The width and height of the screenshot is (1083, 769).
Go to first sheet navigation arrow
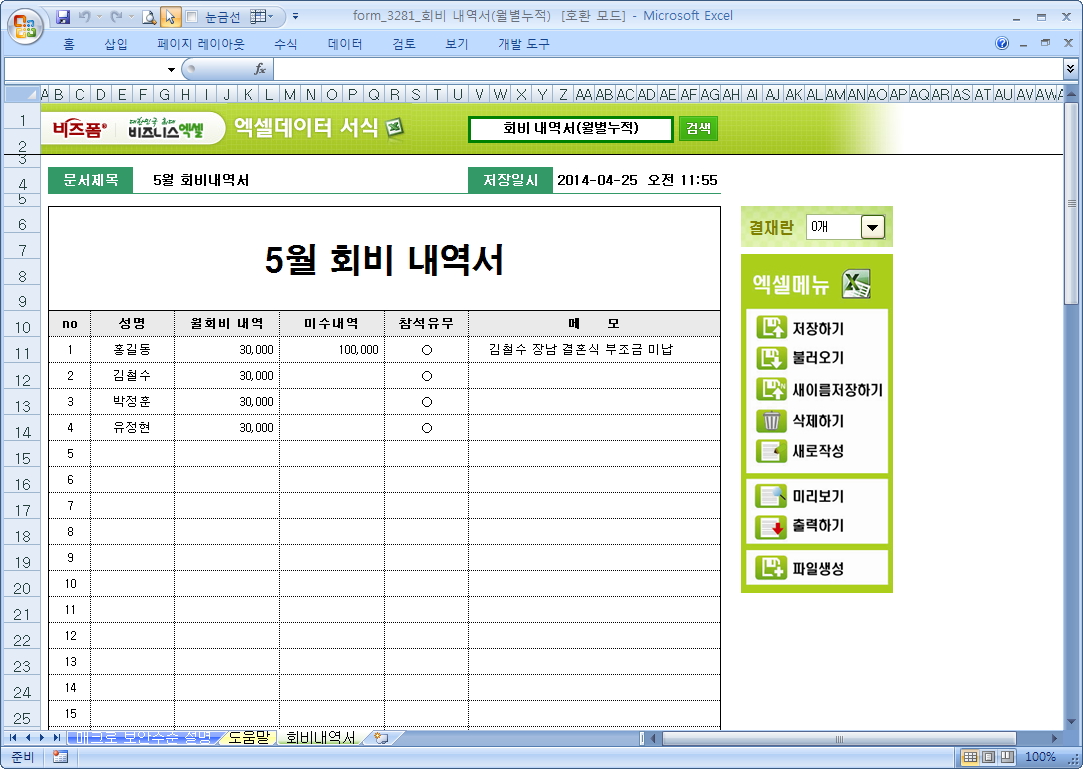[x=13, y=738]
